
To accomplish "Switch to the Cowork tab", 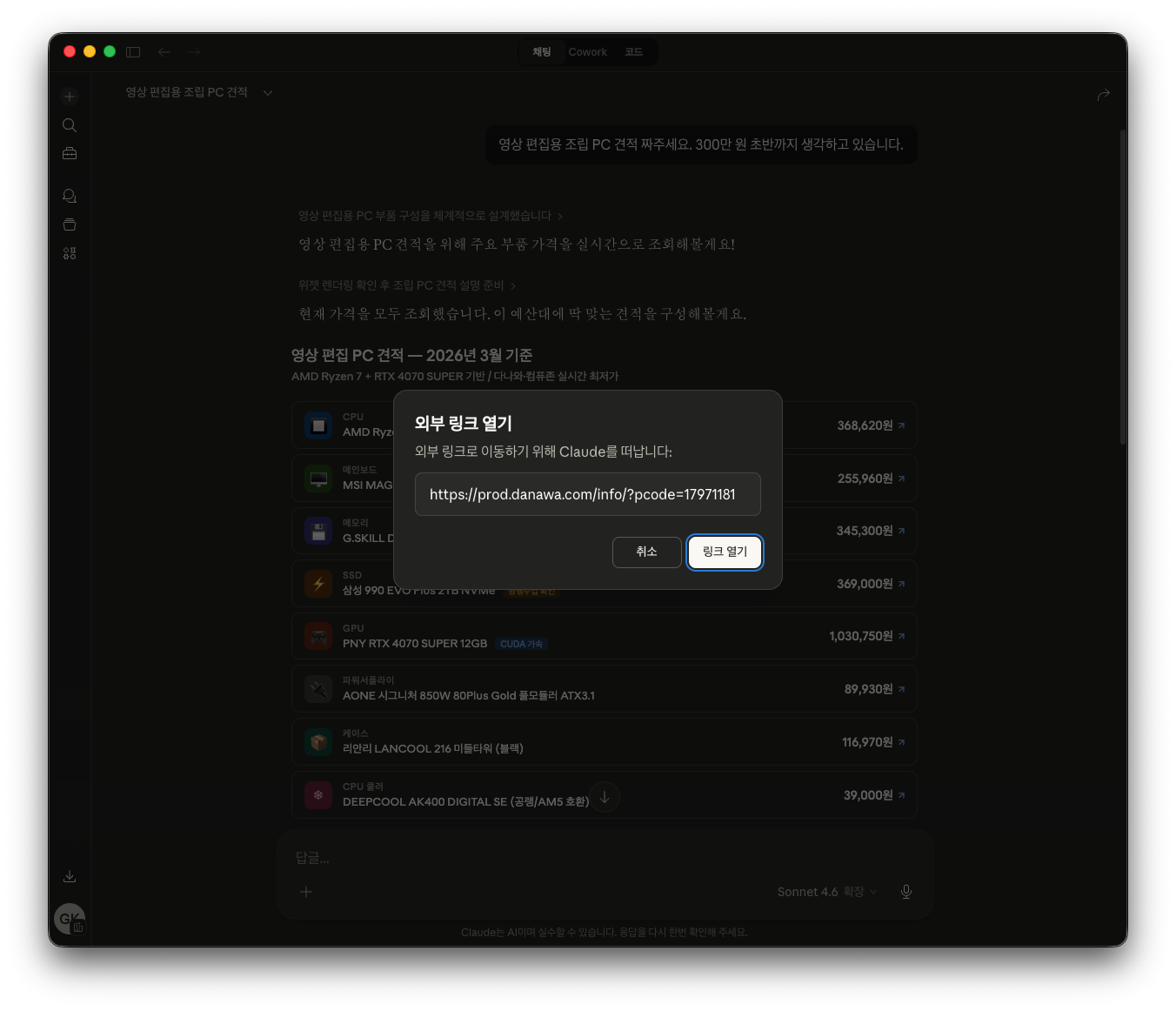I will pyautogui.click(x=588, y=52).
